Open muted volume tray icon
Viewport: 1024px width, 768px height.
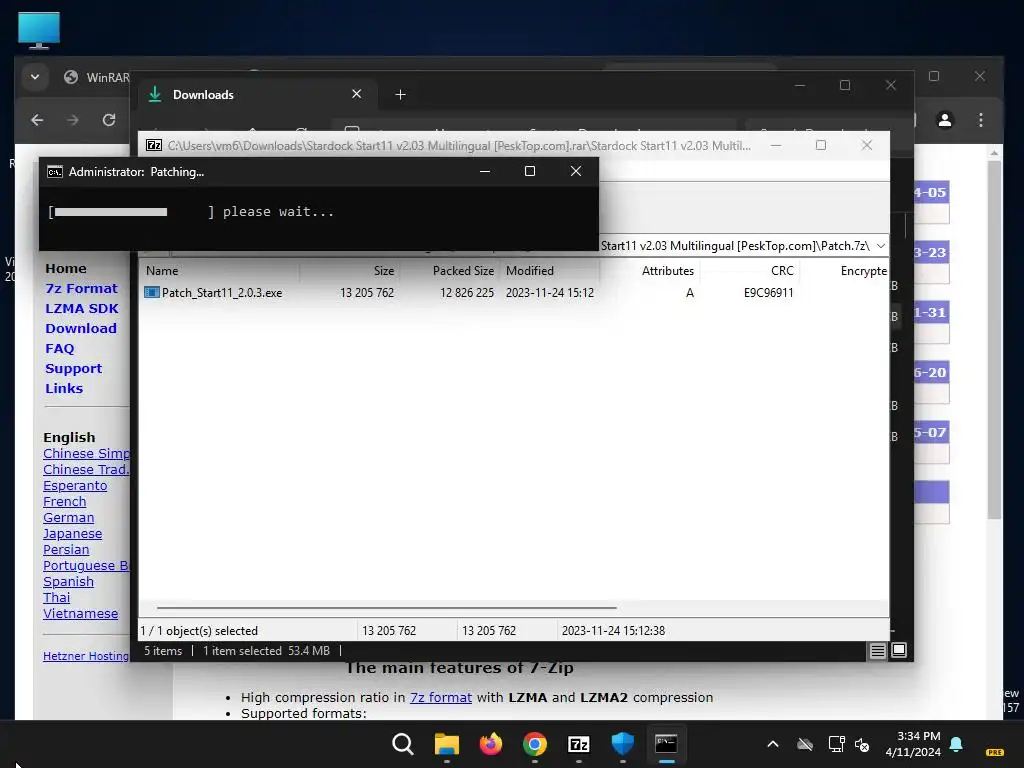(x=863, y=744)
